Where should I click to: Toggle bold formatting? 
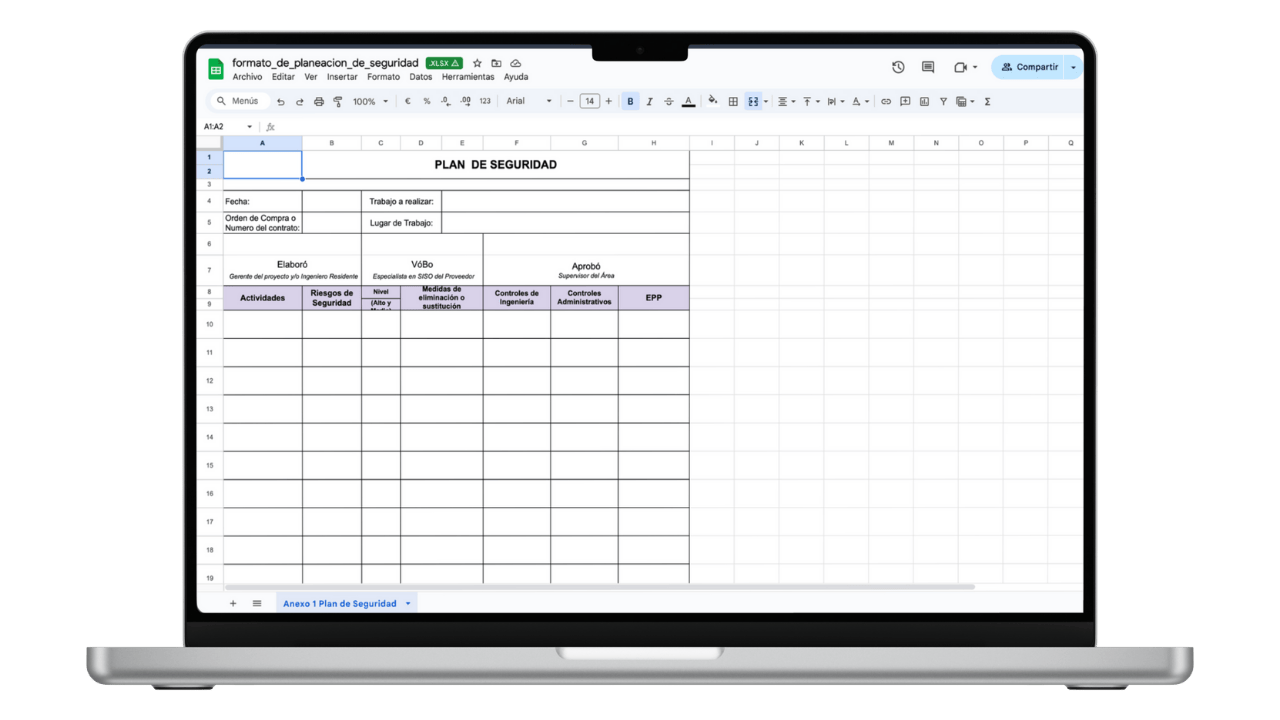629,101
